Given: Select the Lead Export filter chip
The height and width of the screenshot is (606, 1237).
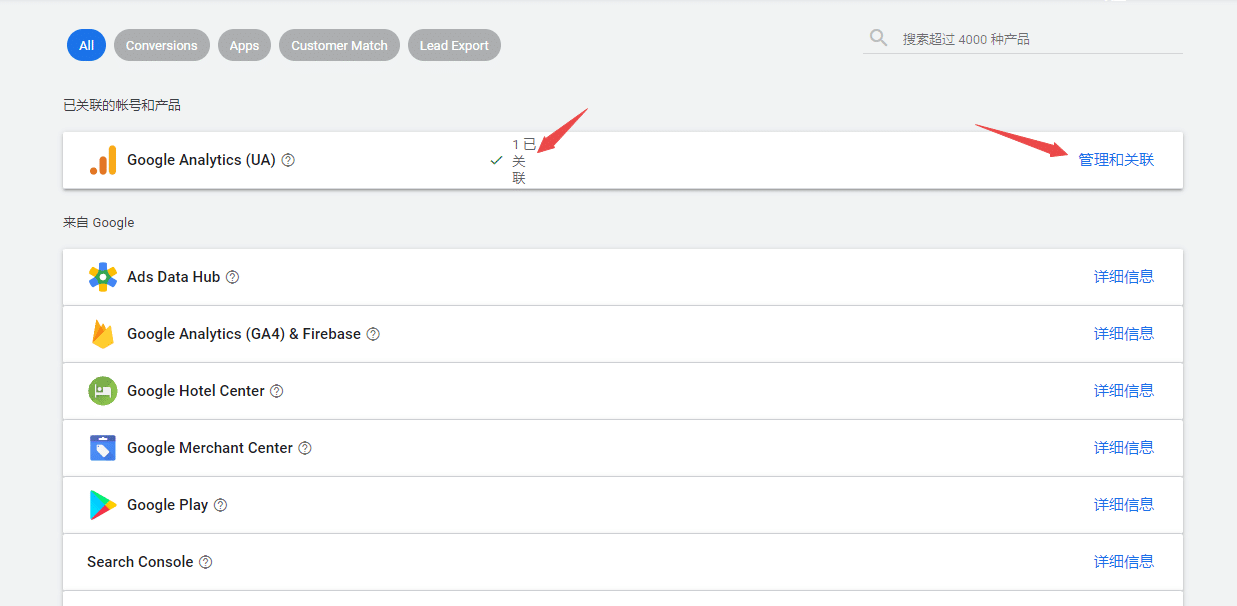Looking at the screenshot, I should pos(454,45).
